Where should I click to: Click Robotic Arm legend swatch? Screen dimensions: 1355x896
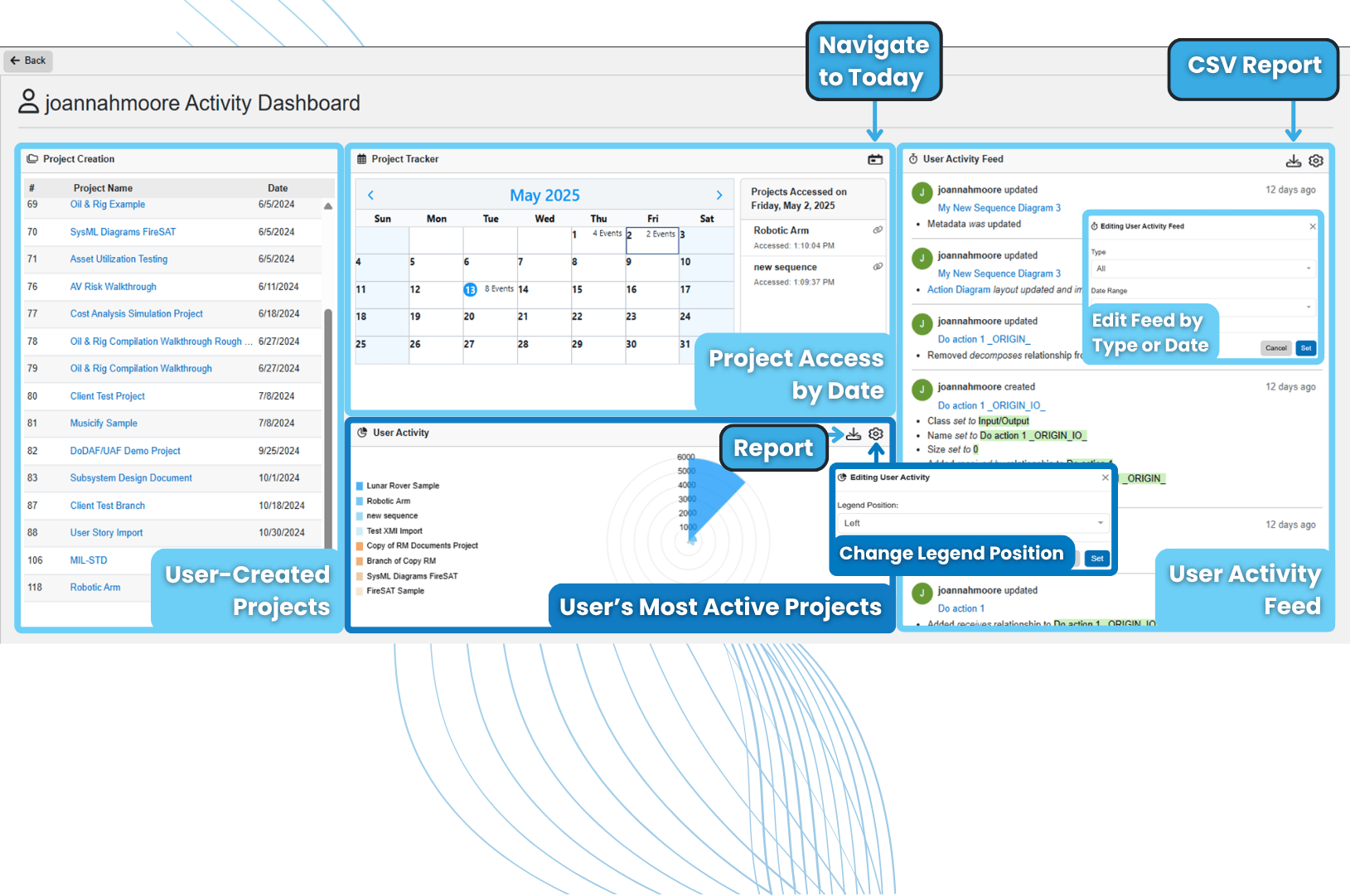[x=360, y=501]
